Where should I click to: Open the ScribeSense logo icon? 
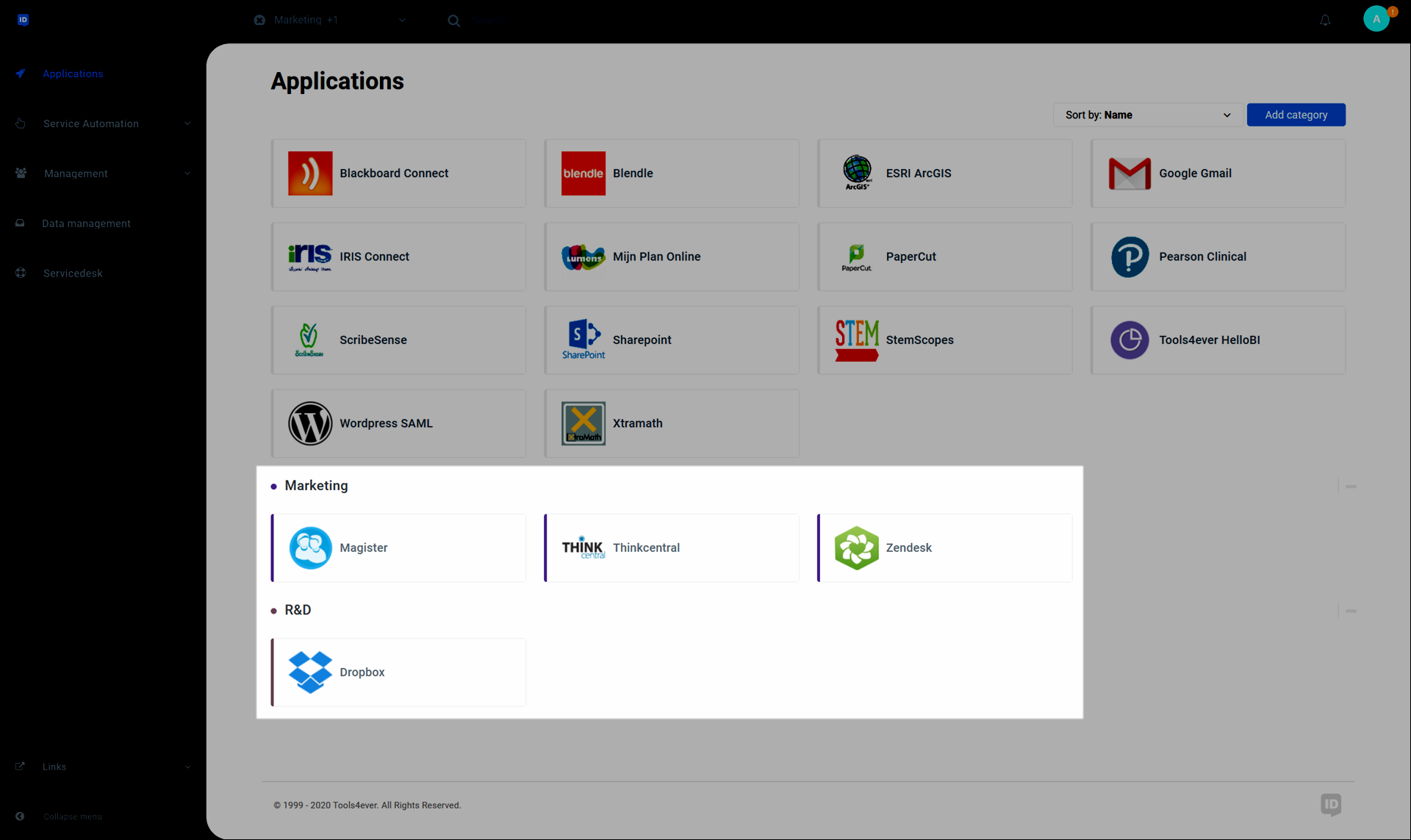tap(309, 340)
